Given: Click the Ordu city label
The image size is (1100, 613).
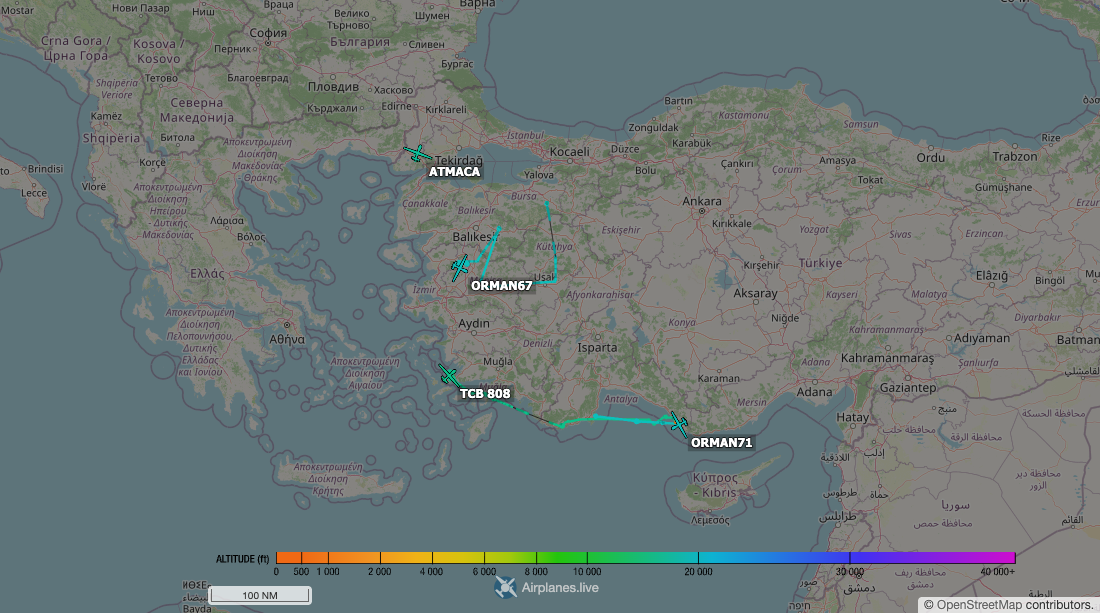Looking at the screenshot, I should pyautogui.click(x=931, y=158).
